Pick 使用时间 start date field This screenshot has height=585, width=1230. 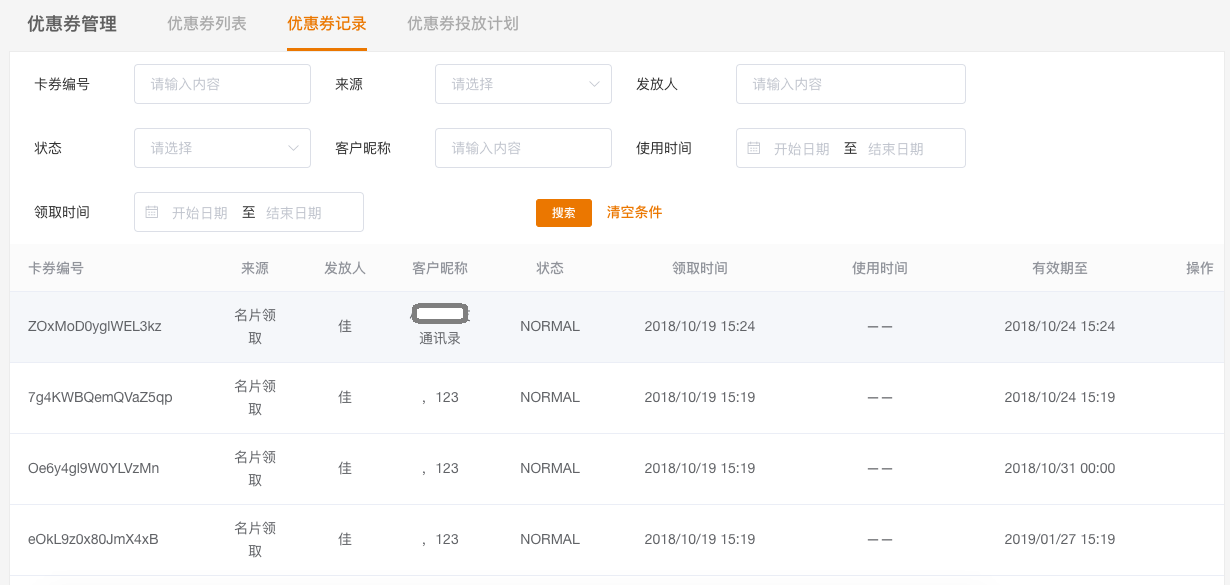point(801,149)
